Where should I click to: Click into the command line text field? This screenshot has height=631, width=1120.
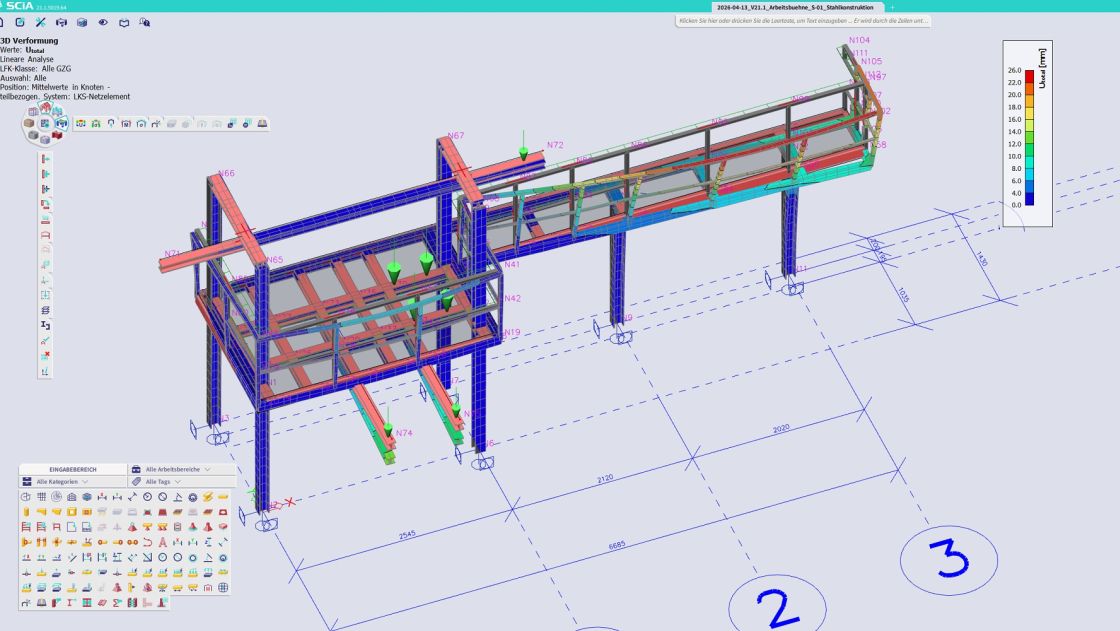click(803, 21)
